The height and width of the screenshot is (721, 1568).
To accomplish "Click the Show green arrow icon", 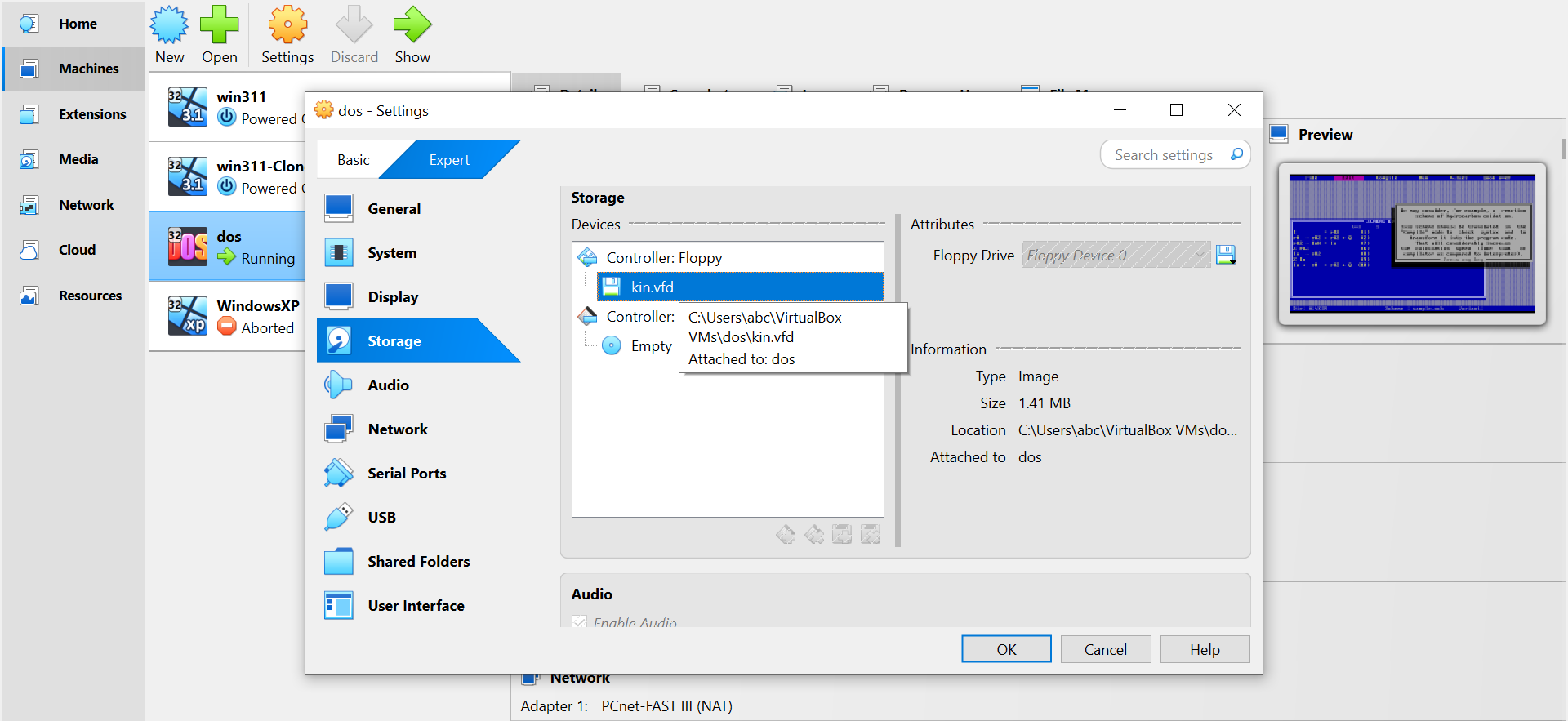I will pyautogui.click(x=412, y=26).
